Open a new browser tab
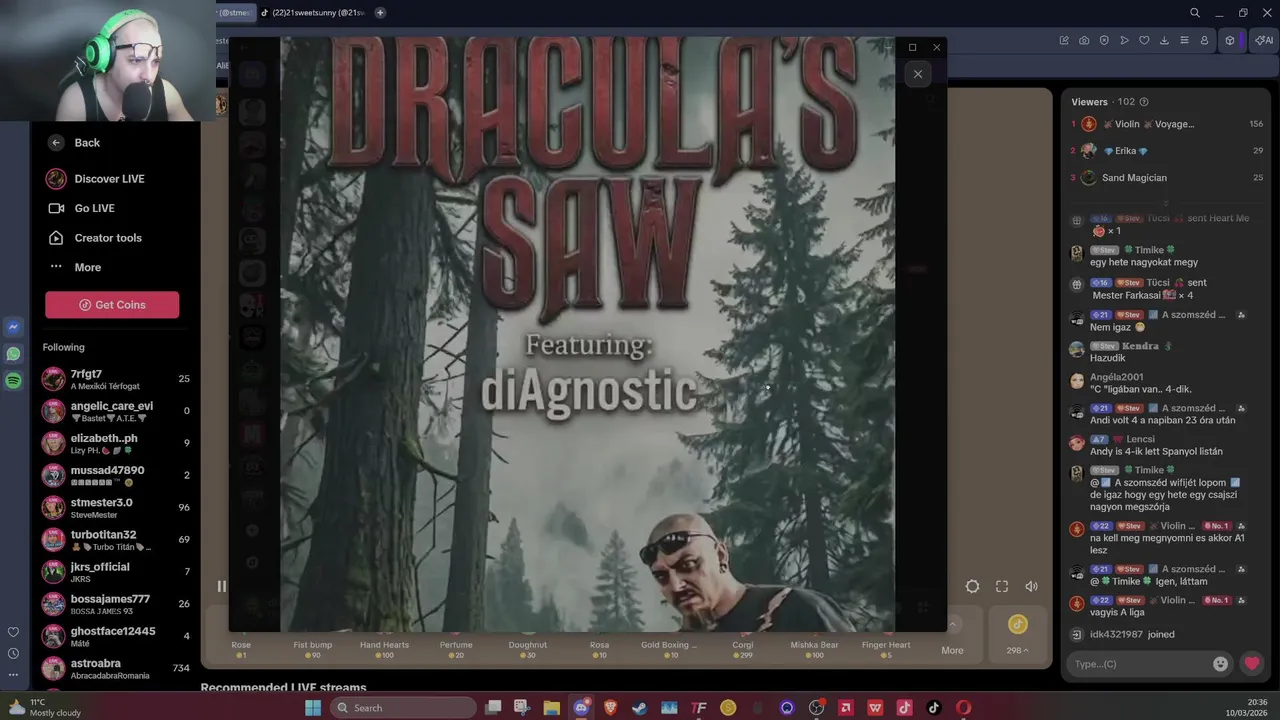This screenshot has width=1280, height=720. click(x=380, y=13)
